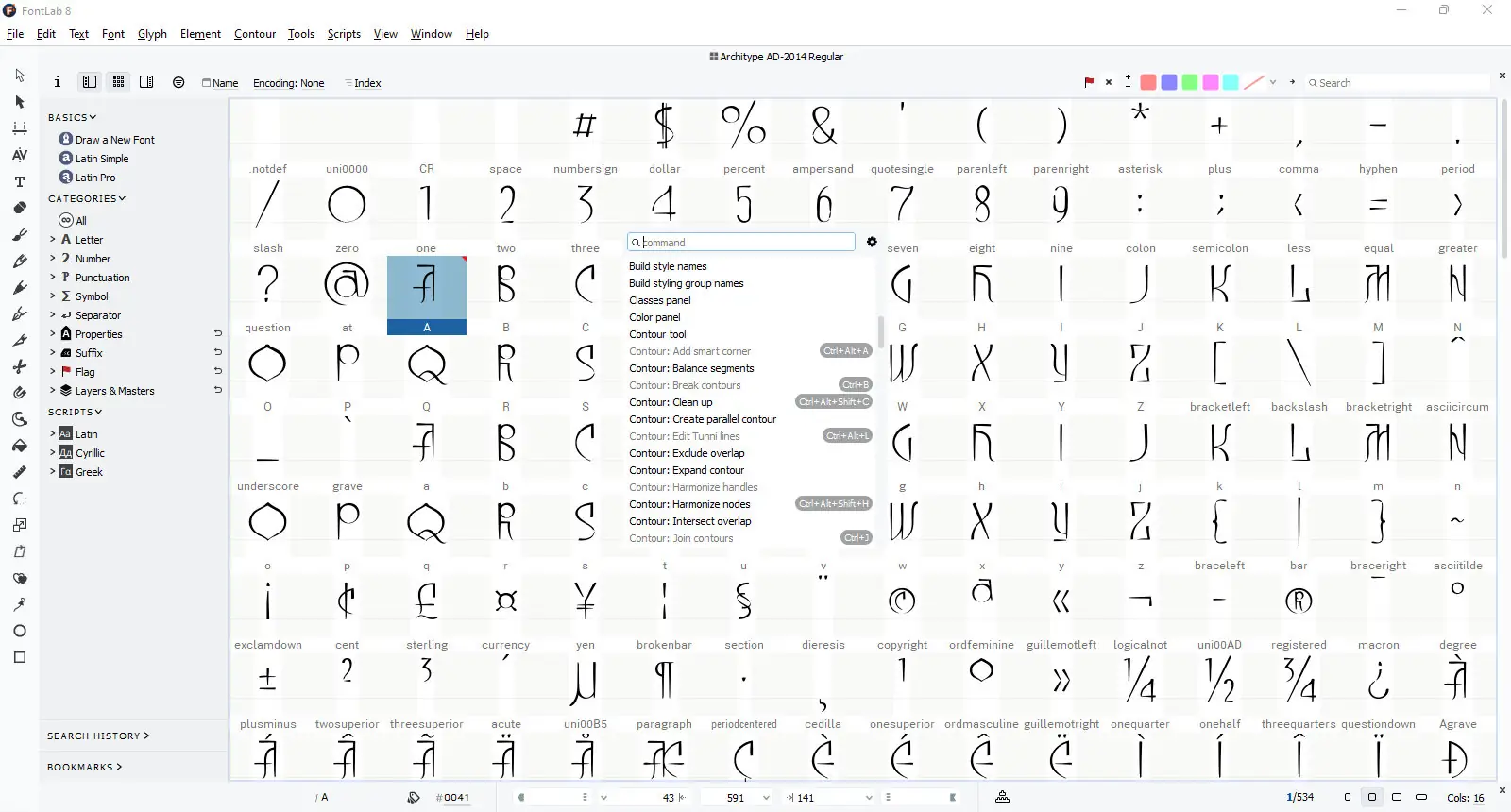Switch to the selected medium cell size
The width and height of the screenshot is (1511, 812).
point(1372,797)
